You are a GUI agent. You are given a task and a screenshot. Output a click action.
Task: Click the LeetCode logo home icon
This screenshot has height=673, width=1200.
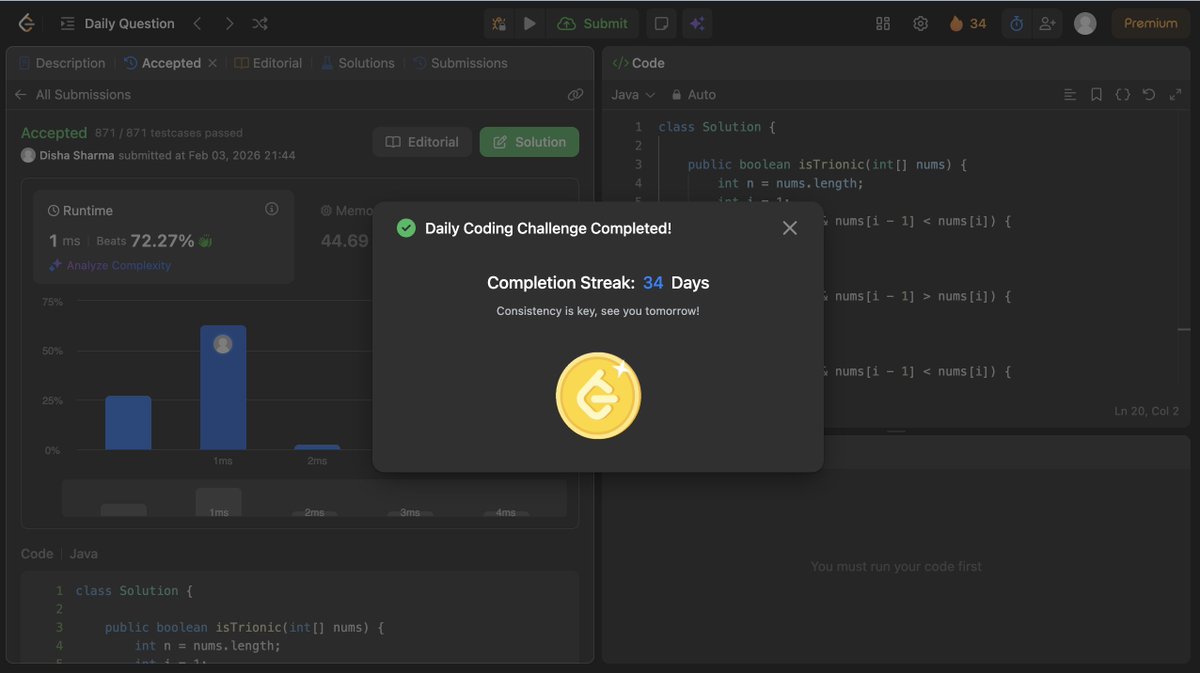pyautogui.click(x=27, y=23)
